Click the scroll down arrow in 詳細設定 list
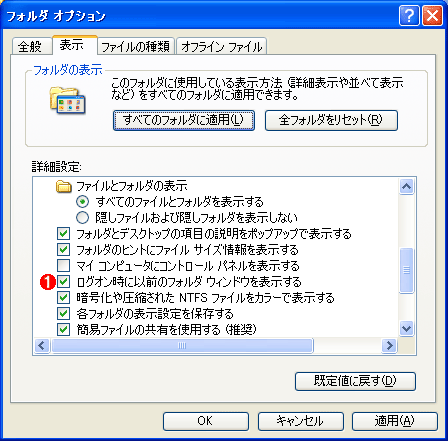The image size is (448, 441). point(406,329)
